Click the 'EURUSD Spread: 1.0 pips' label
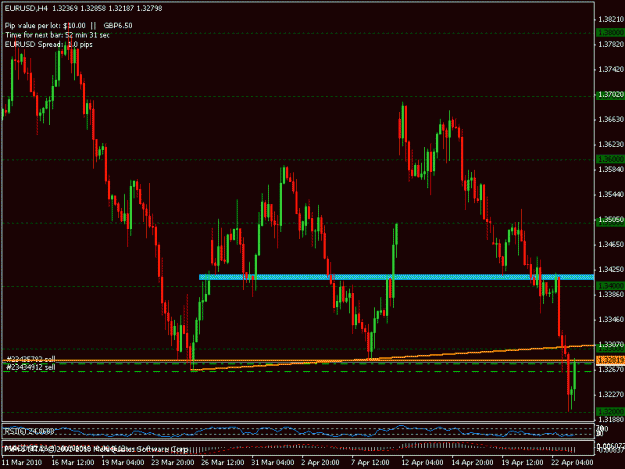The image size is (625, 469). (48, 44)
